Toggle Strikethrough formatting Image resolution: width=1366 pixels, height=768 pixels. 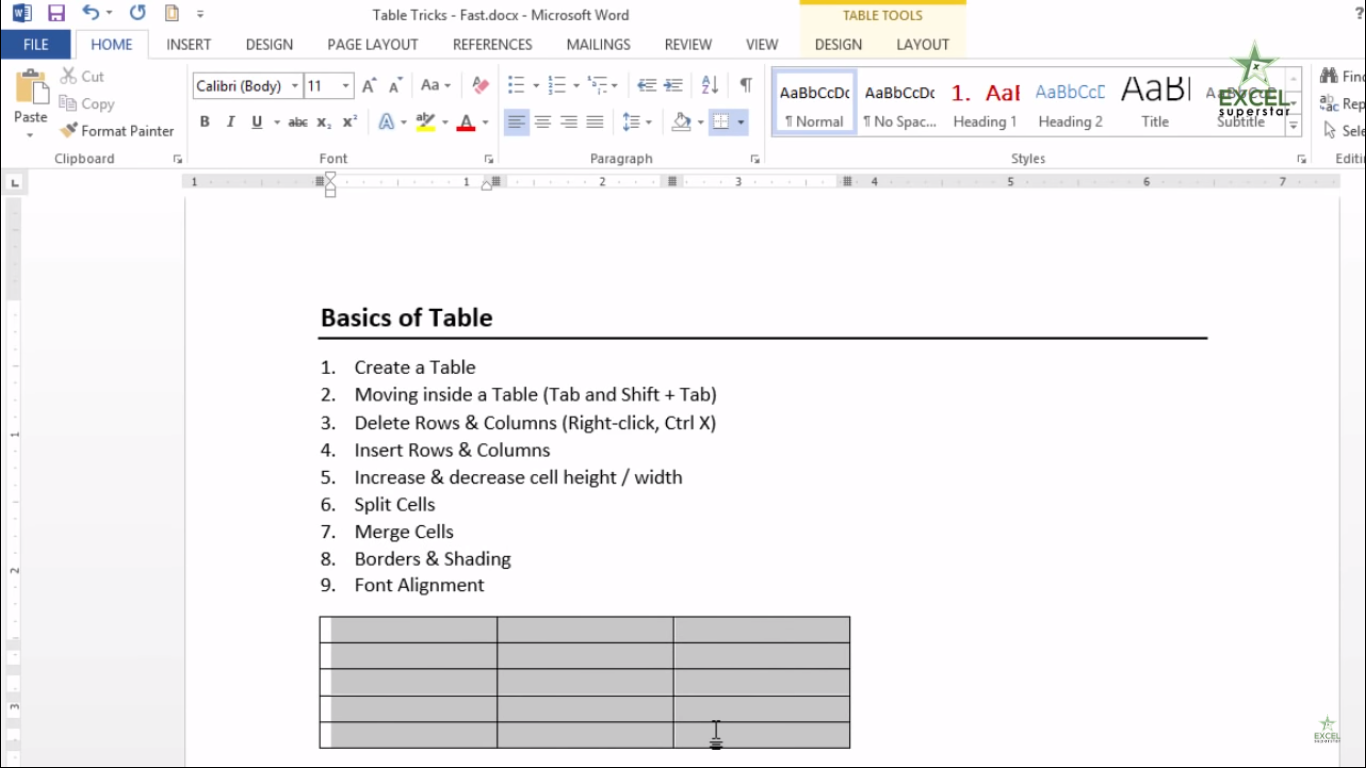298,122
